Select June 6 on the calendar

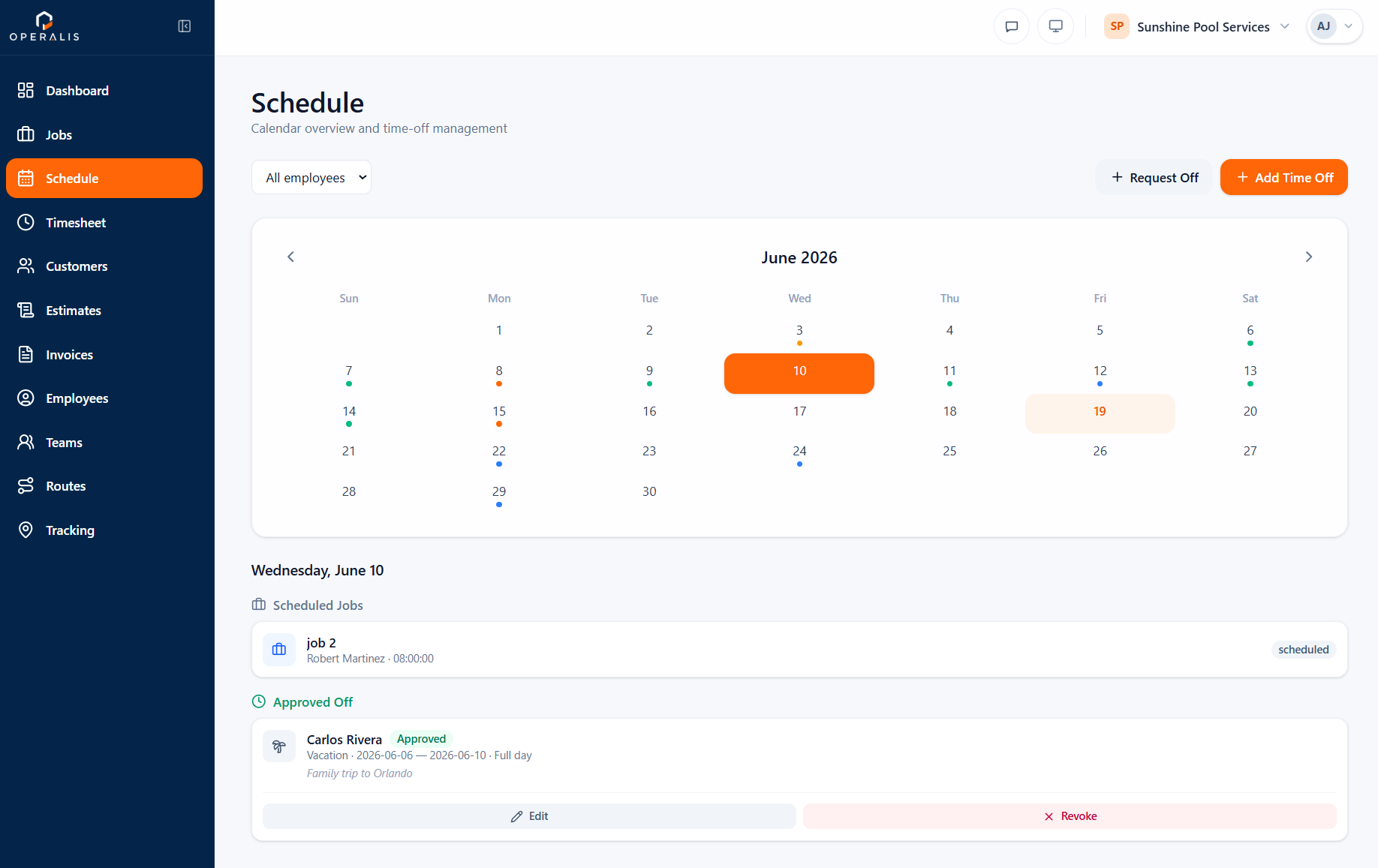pos(1250,333)
